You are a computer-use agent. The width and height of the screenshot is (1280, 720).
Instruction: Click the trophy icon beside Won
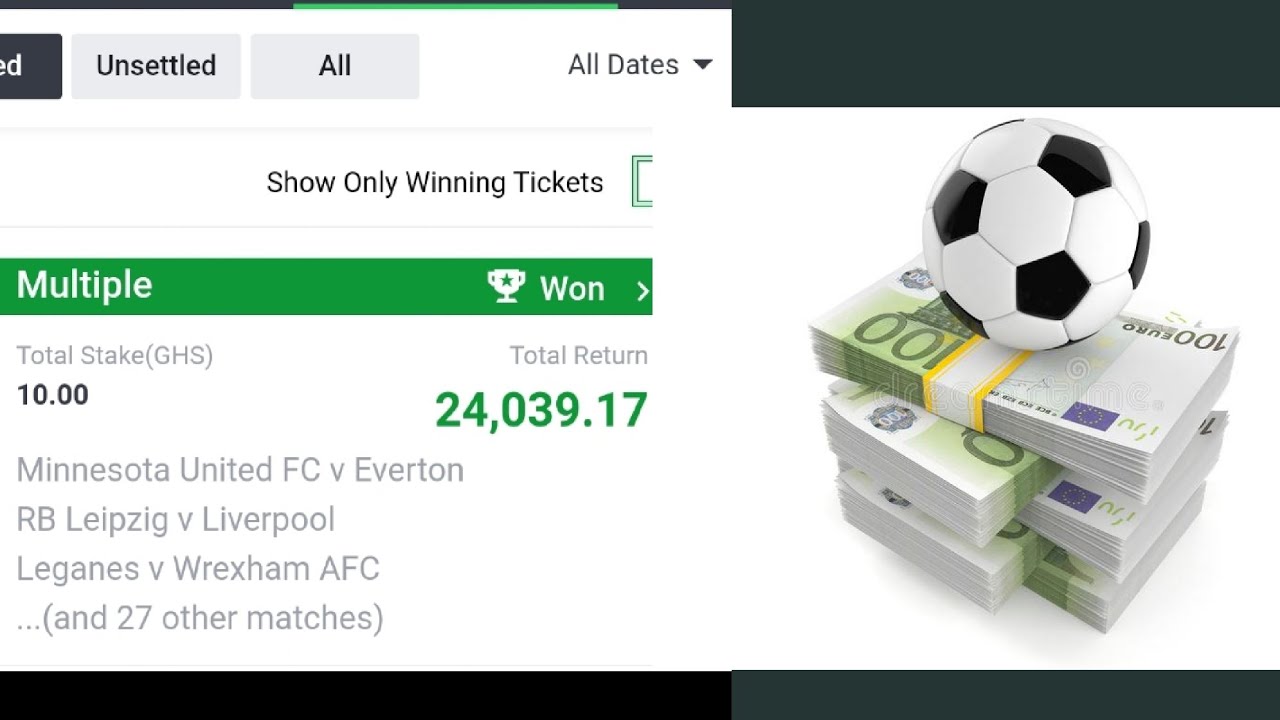(506, 287)
